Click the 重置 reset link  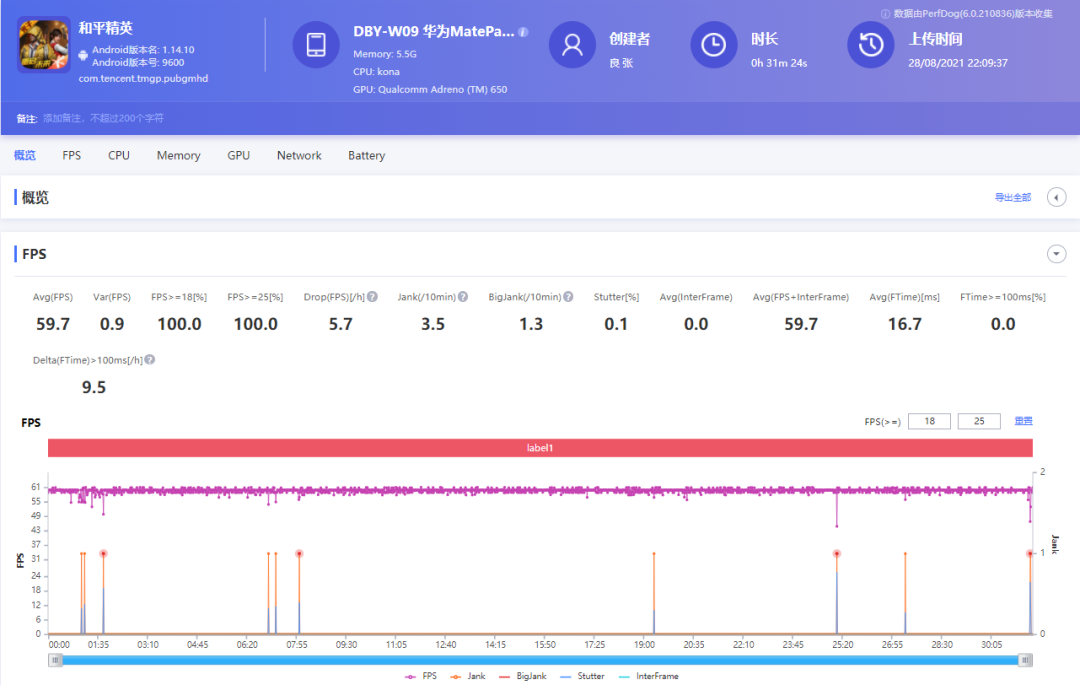[1023, 422]
